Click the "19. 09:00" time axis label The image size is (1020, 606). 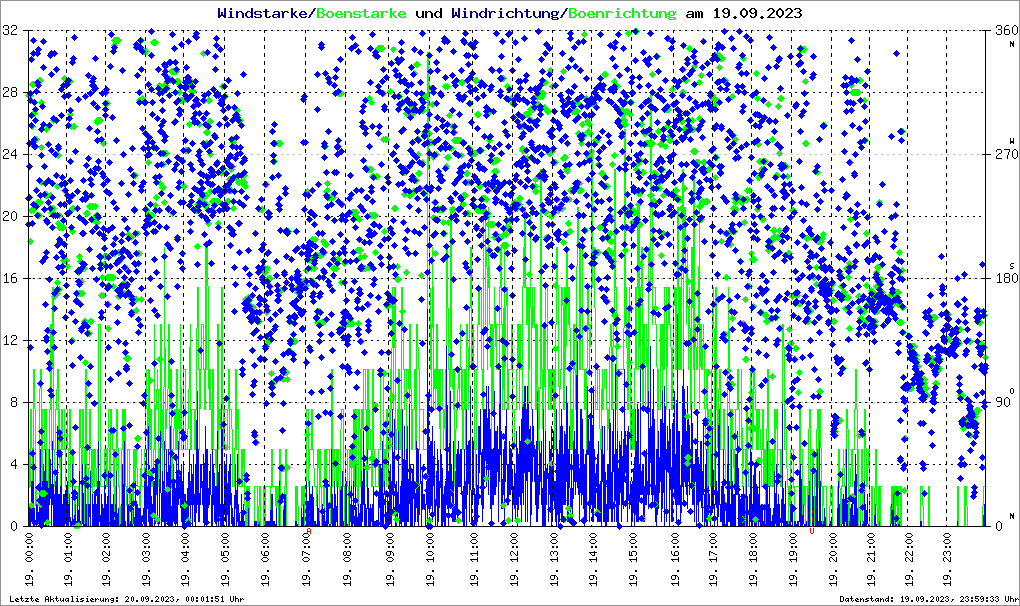pyautogui.click(x=390, y=560)
